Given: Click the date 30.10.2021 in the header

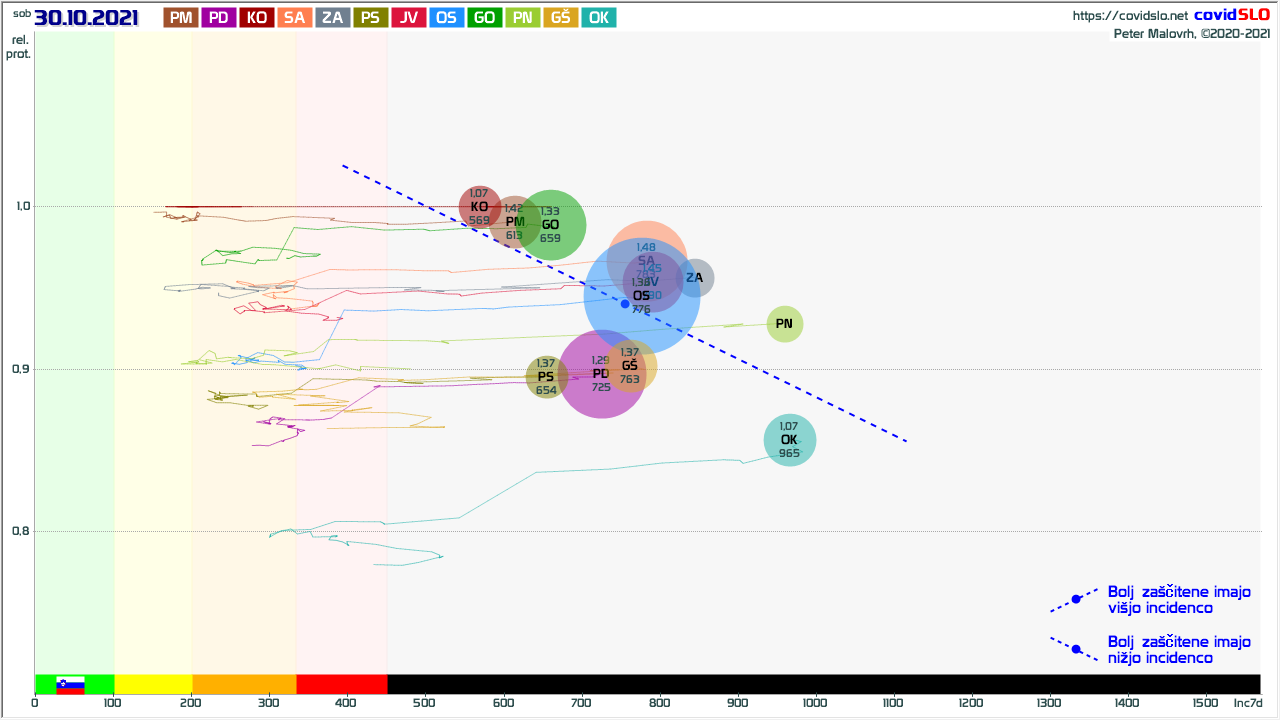Looking at the screenshot, I should coord(85,17).
